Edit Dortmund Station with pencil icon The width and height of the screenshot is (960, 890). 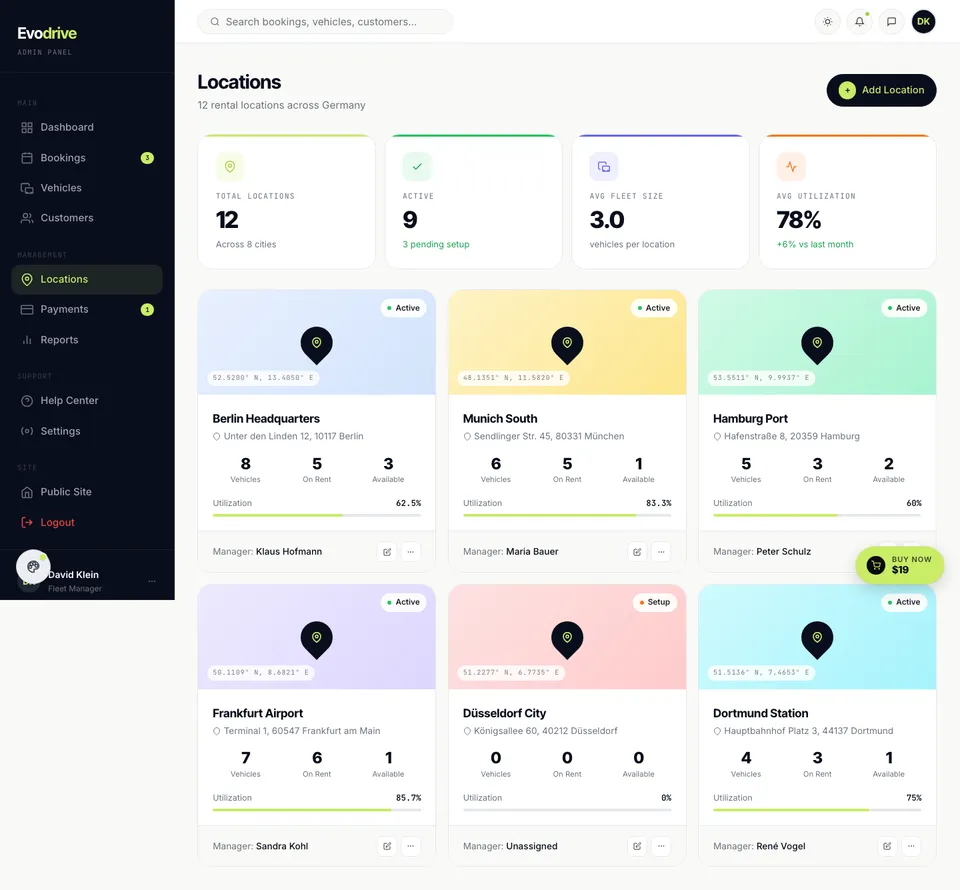click(x=887, y=846)
